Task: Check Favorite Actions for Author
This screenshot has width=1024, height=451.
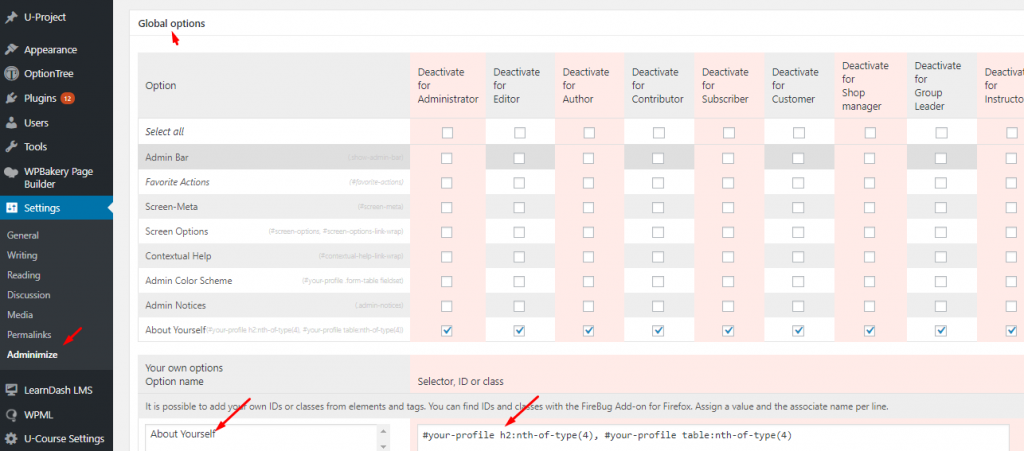Action: pyautogui.click(x=588, y=183)
